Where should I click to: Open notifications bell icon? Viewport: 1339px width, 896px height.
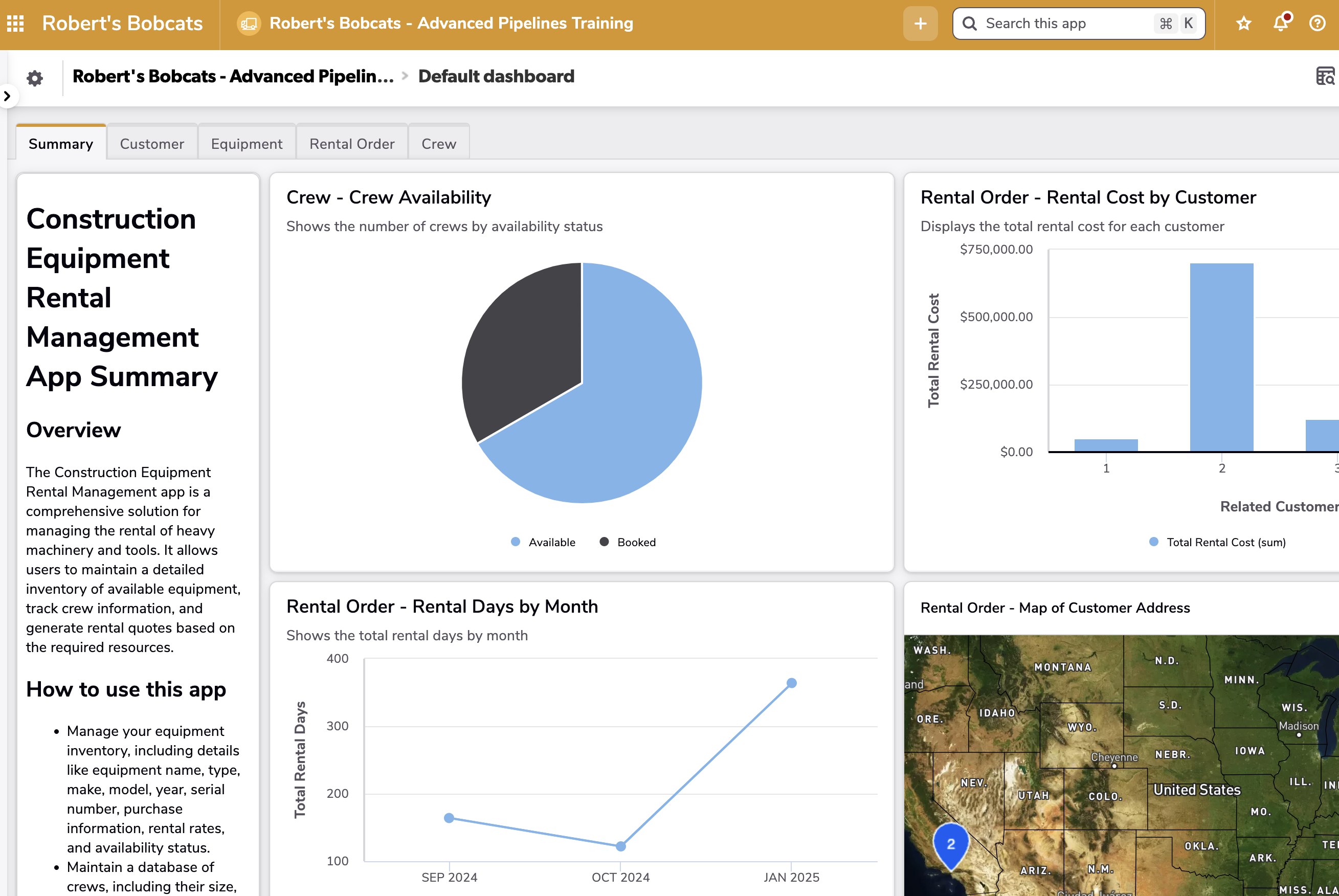point(1281,23)
